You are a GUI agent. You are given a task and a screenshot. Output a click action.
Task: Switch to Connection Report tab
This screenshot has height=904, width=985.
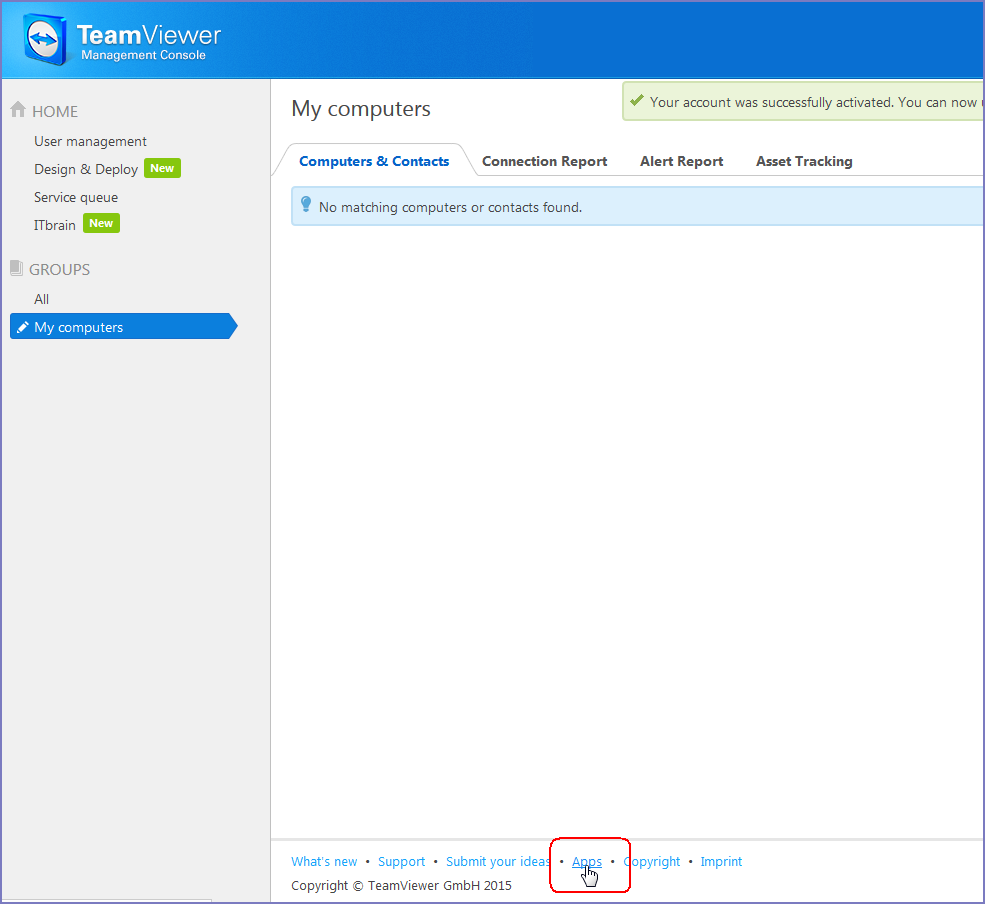pyautogui.click(x=545, y=161)
